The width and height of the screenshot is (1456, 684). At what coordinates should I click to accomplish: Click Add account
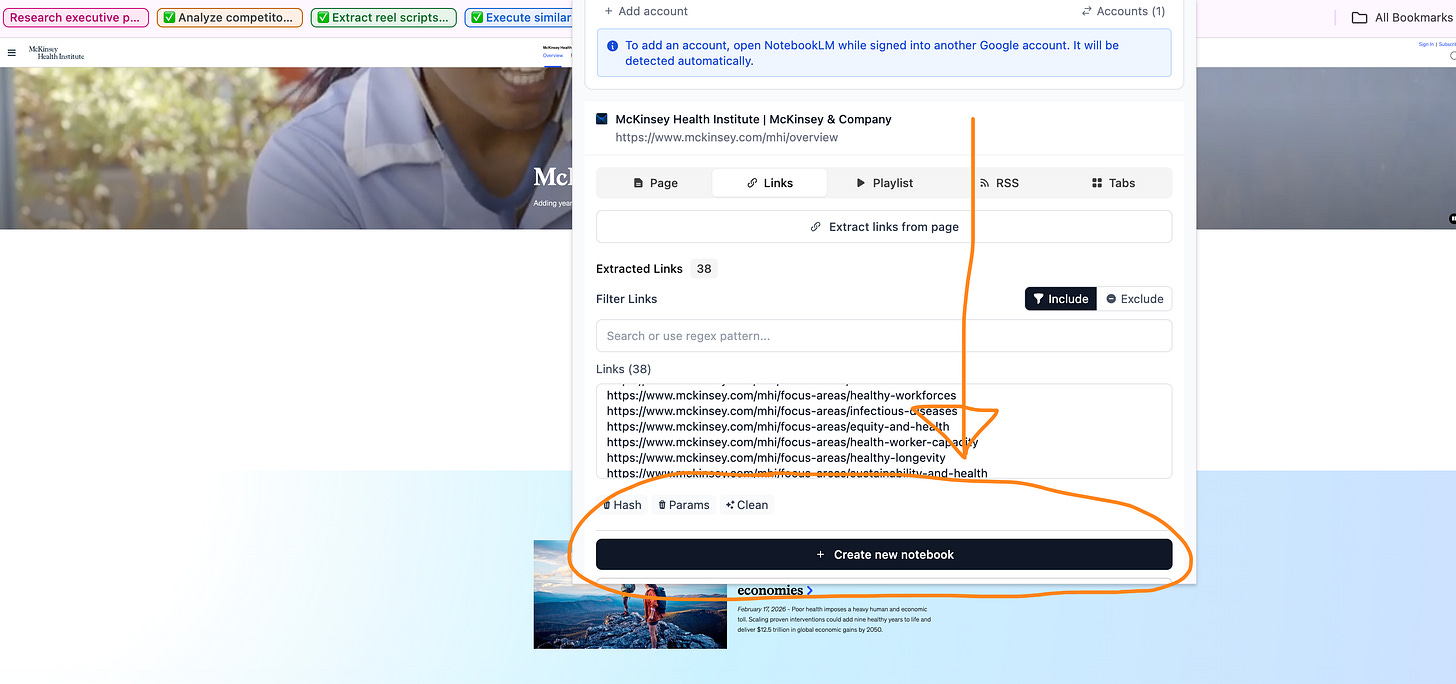tap(646, 11)
